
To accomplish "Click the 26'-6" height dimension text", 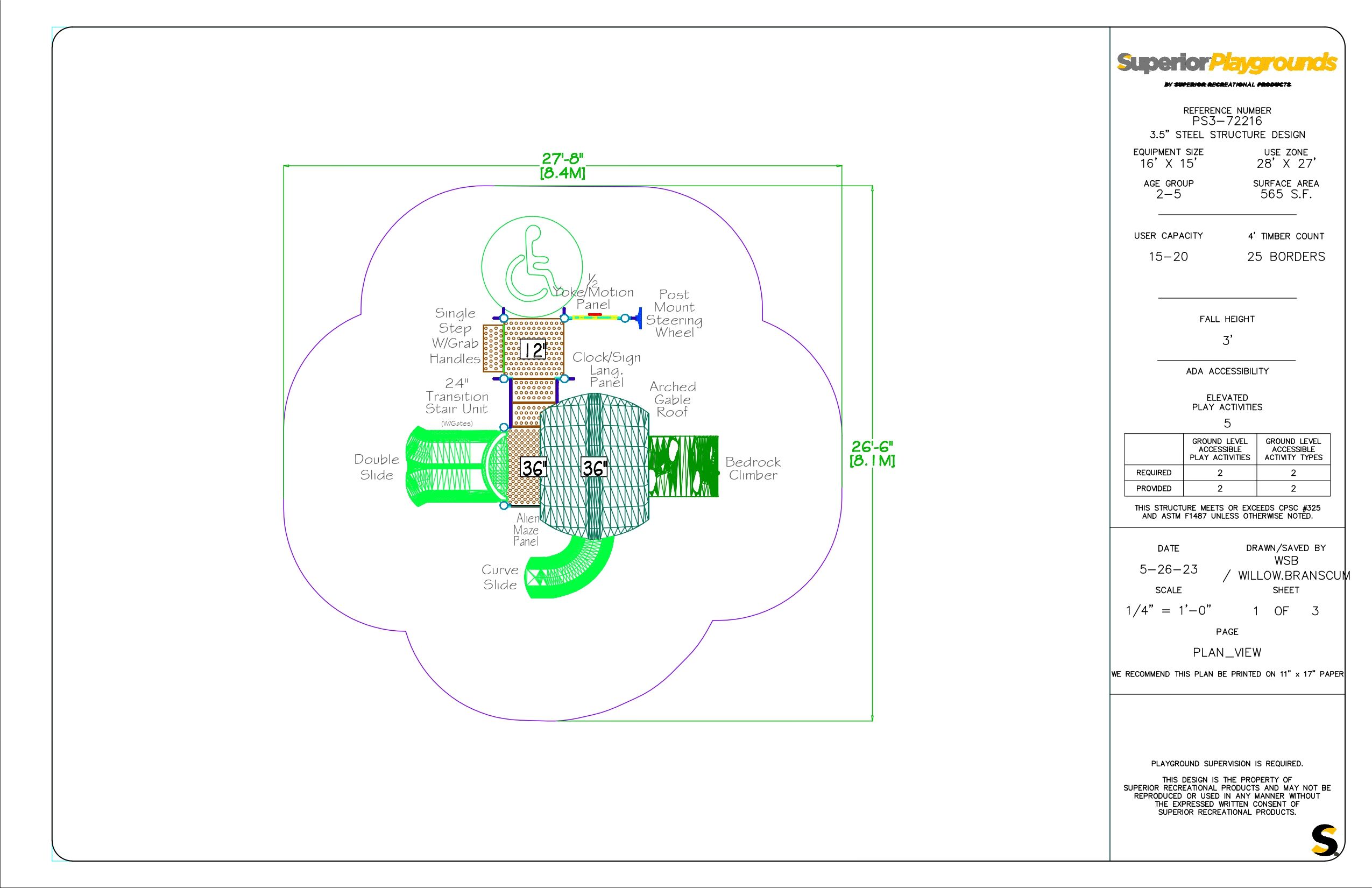I will tap(872, 447).
